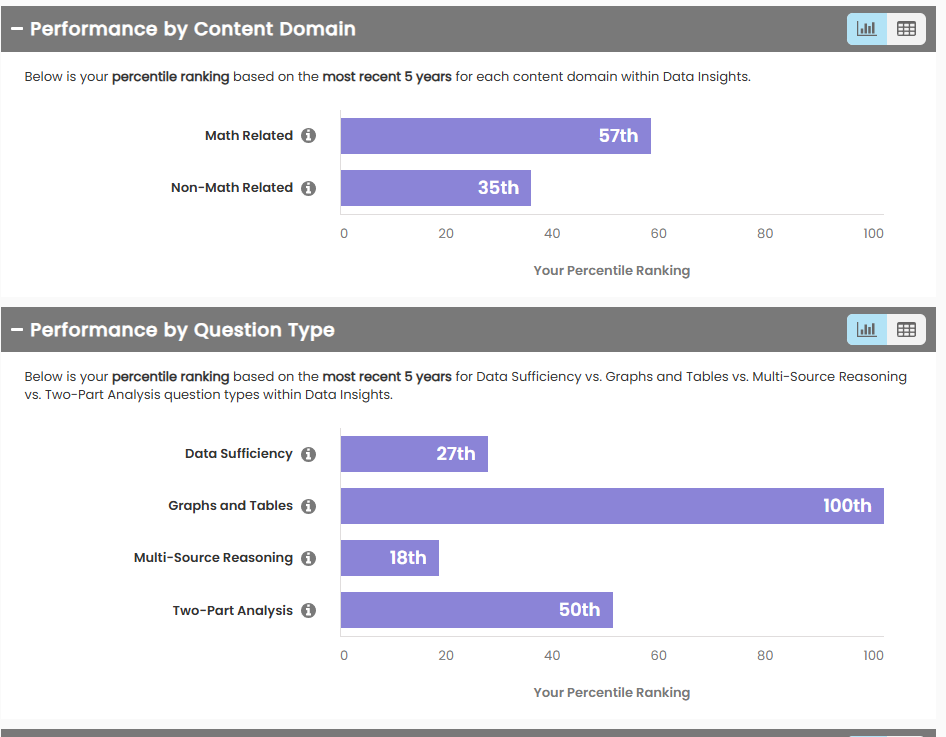The height and width of the screenshot is (737, 946).
Task: Open Data Sufficiency info tooltip icon
Action: click(308, 454)
